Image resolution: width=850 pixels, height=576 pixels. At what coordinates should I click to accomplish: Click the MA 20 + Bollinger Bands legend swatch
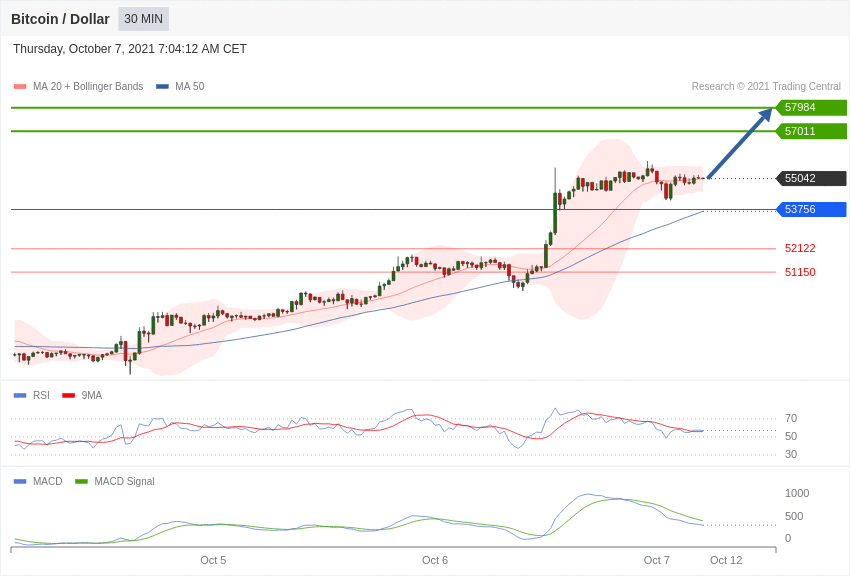tap(20, 87)
